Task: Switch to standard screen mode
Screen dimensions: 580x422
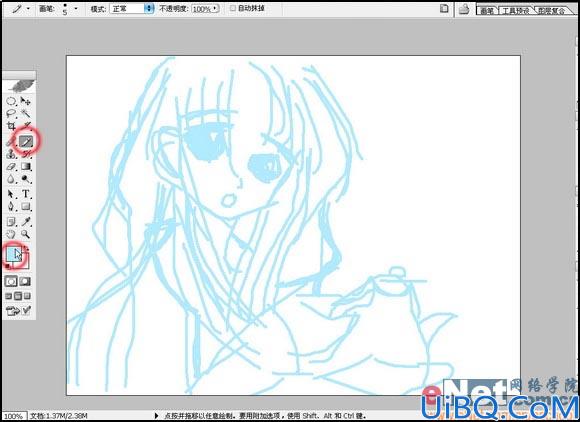Action: pyautogui.click(x=9, y=296)
